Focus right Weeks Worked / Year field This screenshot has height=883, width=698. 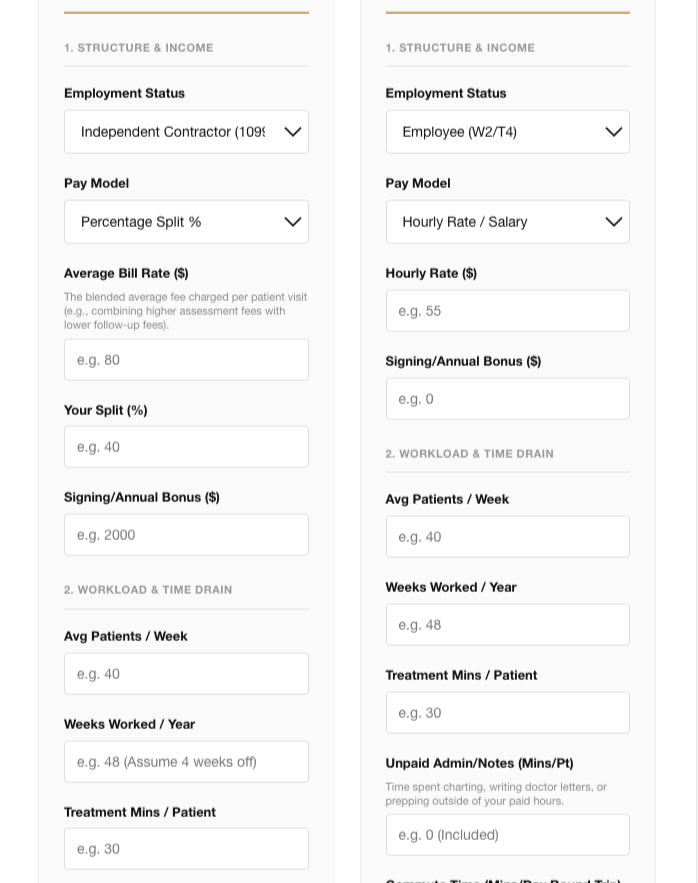tap(507, 625)
